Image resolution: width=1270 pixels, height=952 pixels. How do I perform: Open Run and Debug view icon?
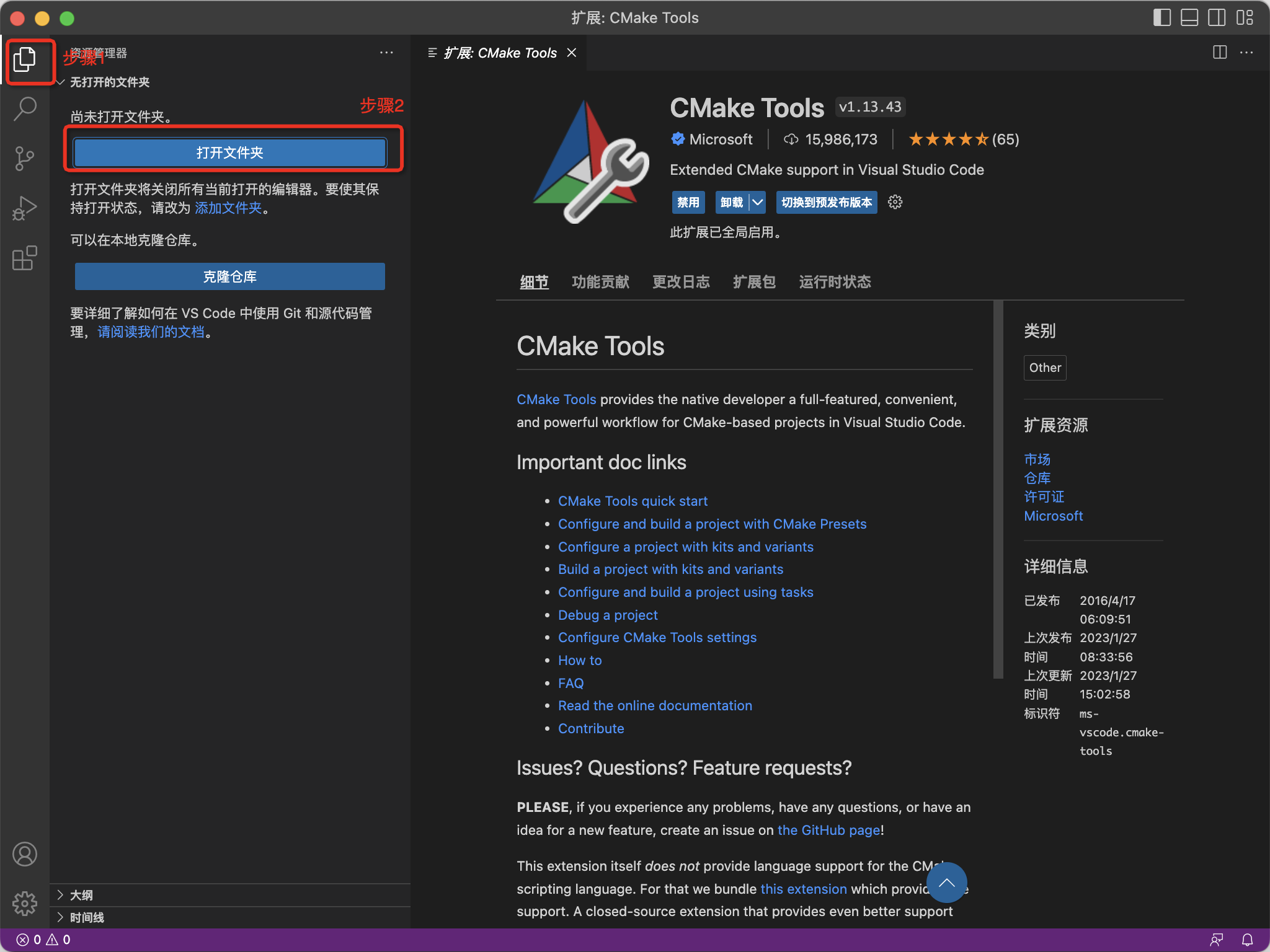(25, 208)
